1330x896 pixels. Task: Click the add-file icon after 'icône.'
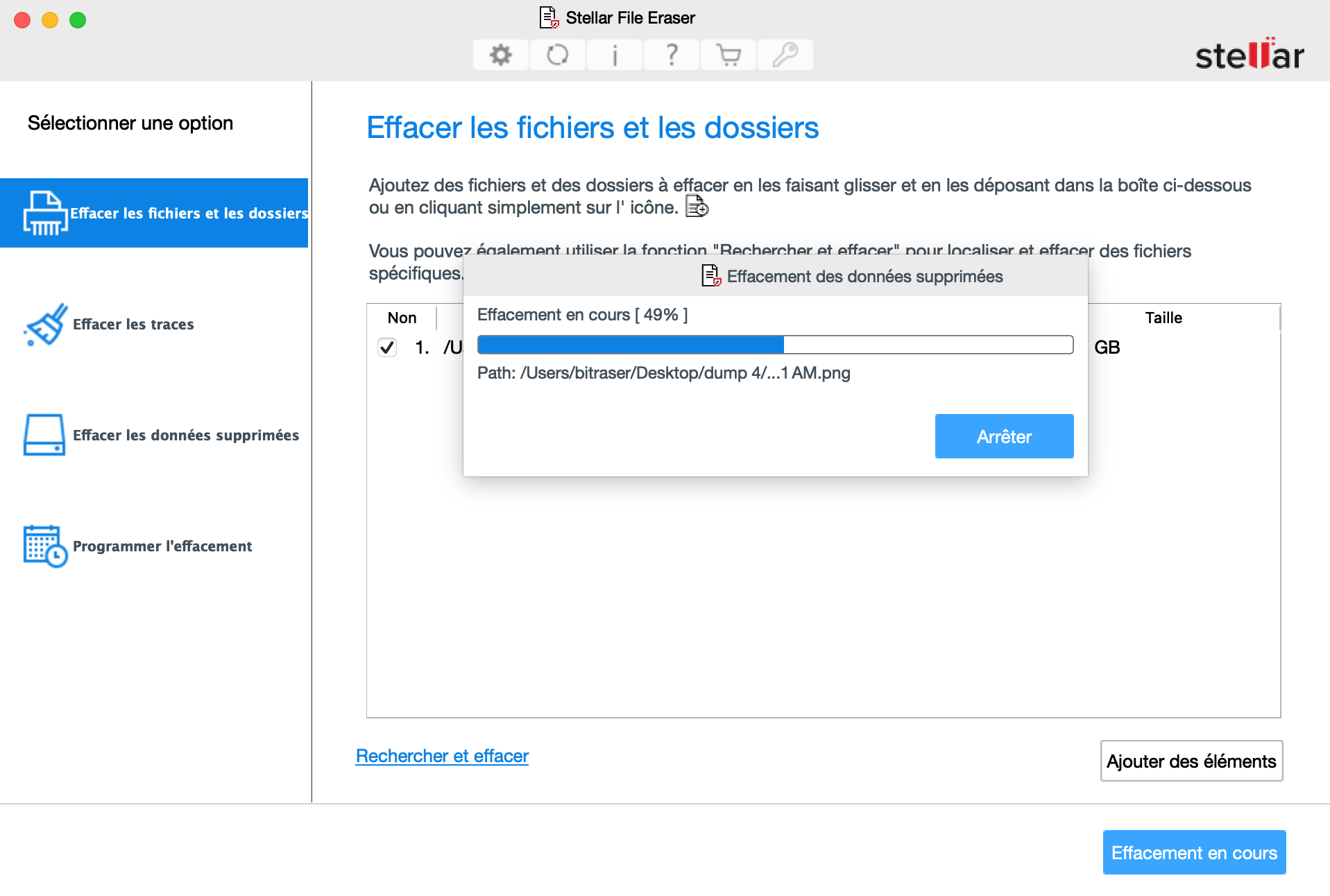[x=697, y=207]
